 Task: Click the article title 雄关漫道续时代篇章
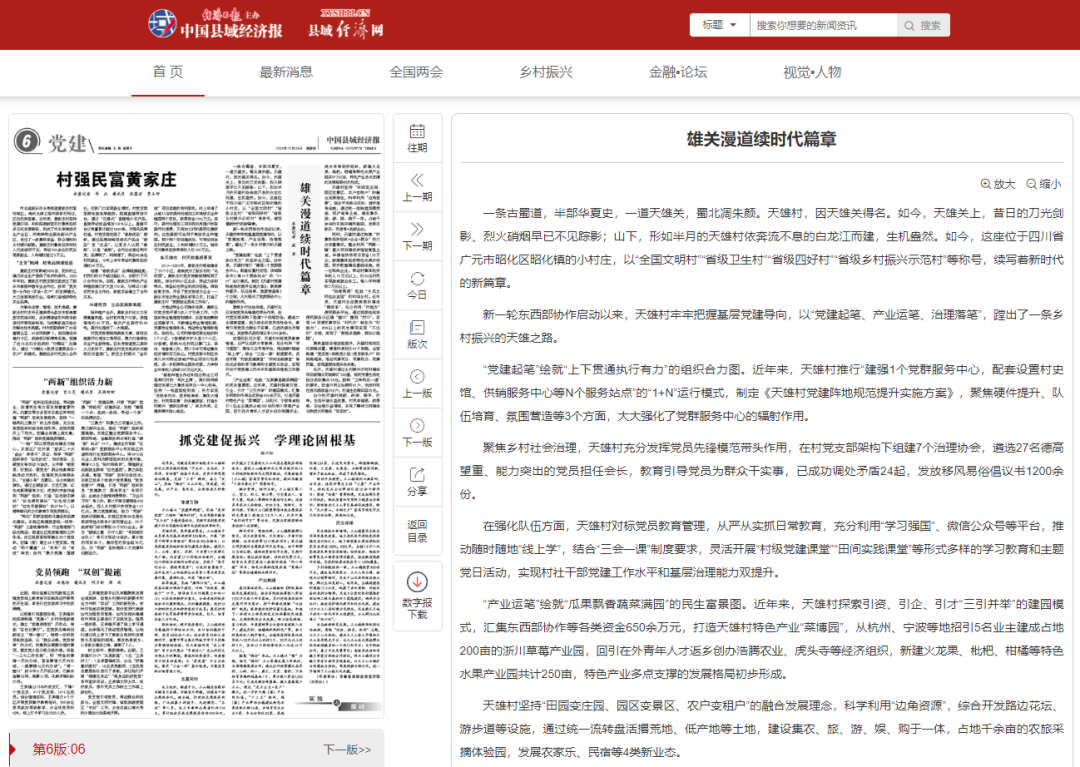tap(761, 139)
